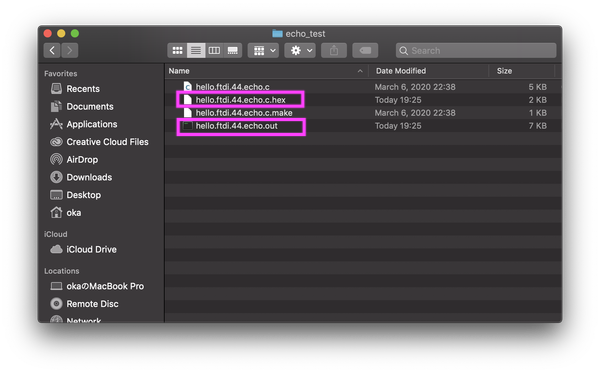Go back with the left arrow button
600x373 pixels.
(x=52, y=50)
